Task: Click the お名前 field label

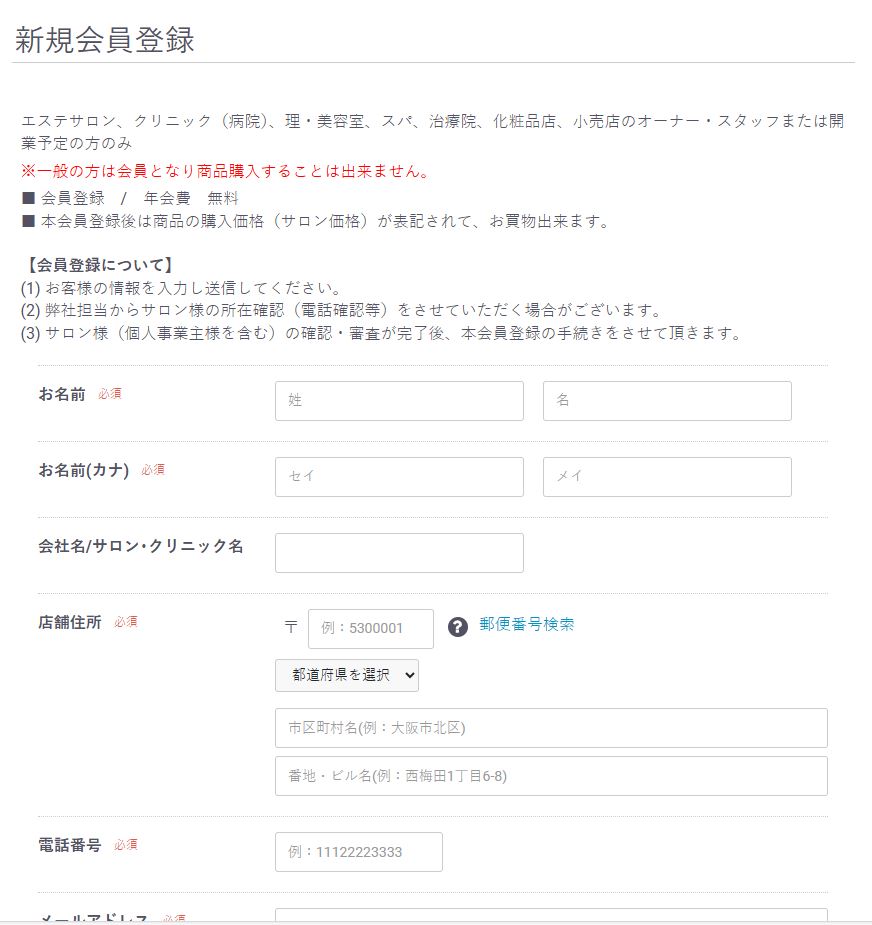Action: coord(62,394)
